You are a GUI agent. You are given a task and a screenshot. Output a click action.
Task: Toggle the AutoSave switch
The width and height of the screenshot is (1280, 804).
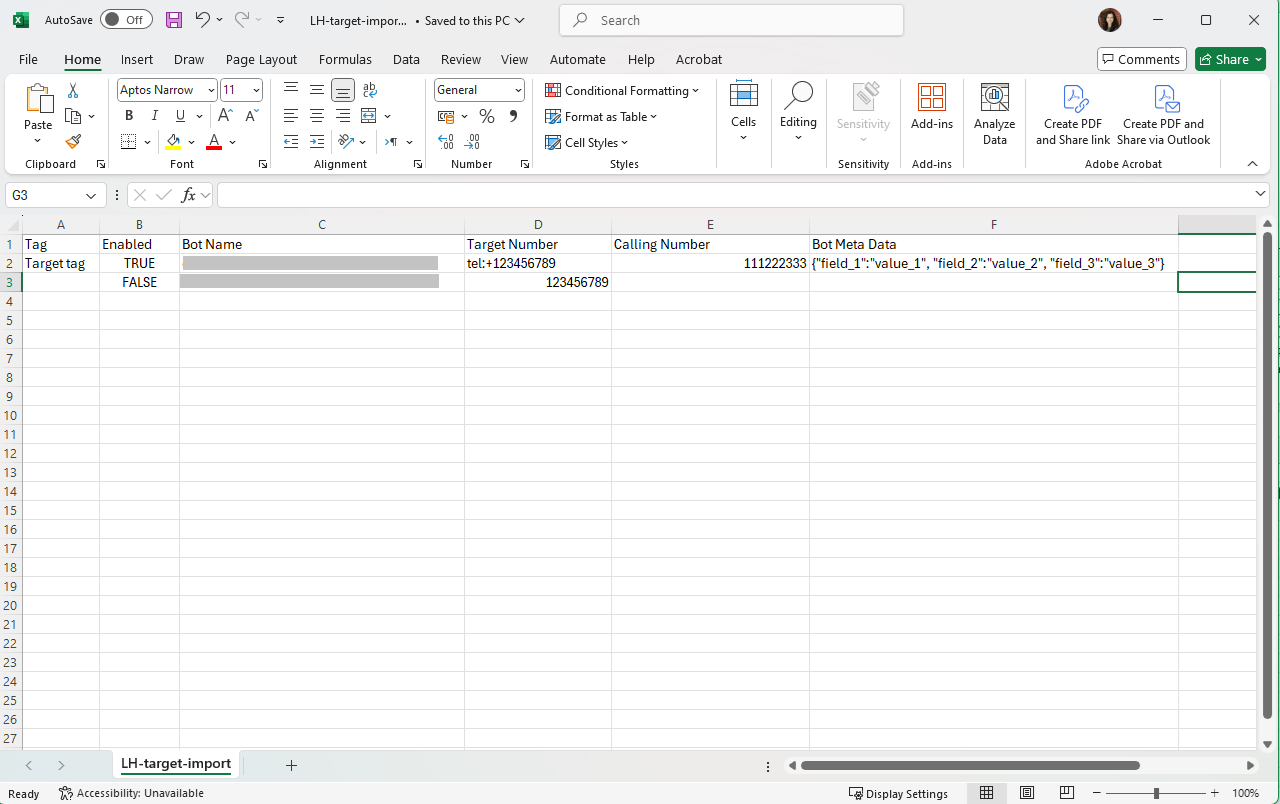click(x=126, y=20)
